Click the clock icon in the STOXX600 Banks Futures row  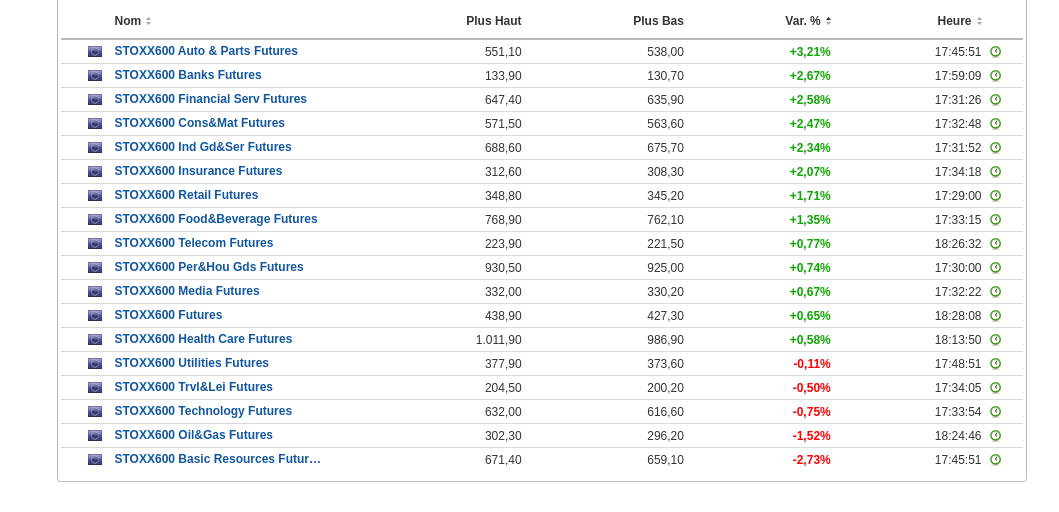coord(995,76)
